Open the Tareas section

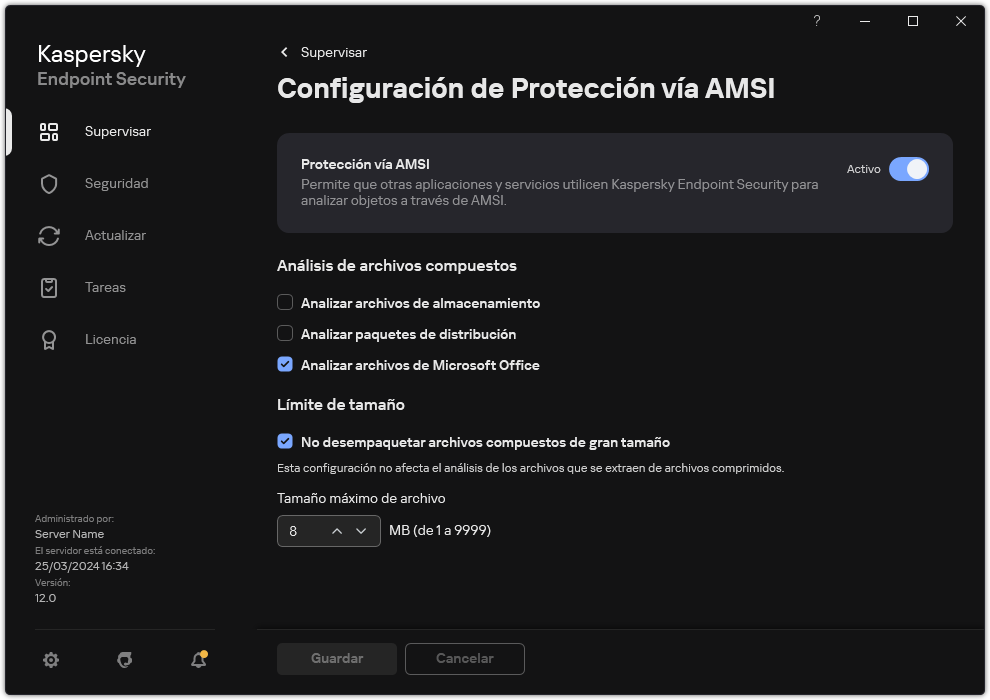pyautogui.click(x=104, y=287)
